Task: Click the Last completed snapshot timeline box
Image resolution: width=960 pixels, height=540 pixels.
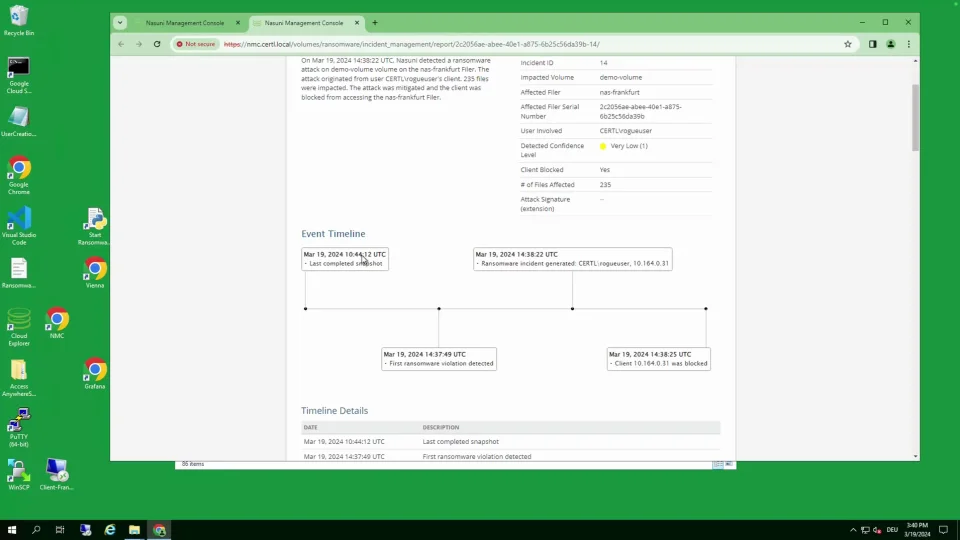Action: coord(345,259)
